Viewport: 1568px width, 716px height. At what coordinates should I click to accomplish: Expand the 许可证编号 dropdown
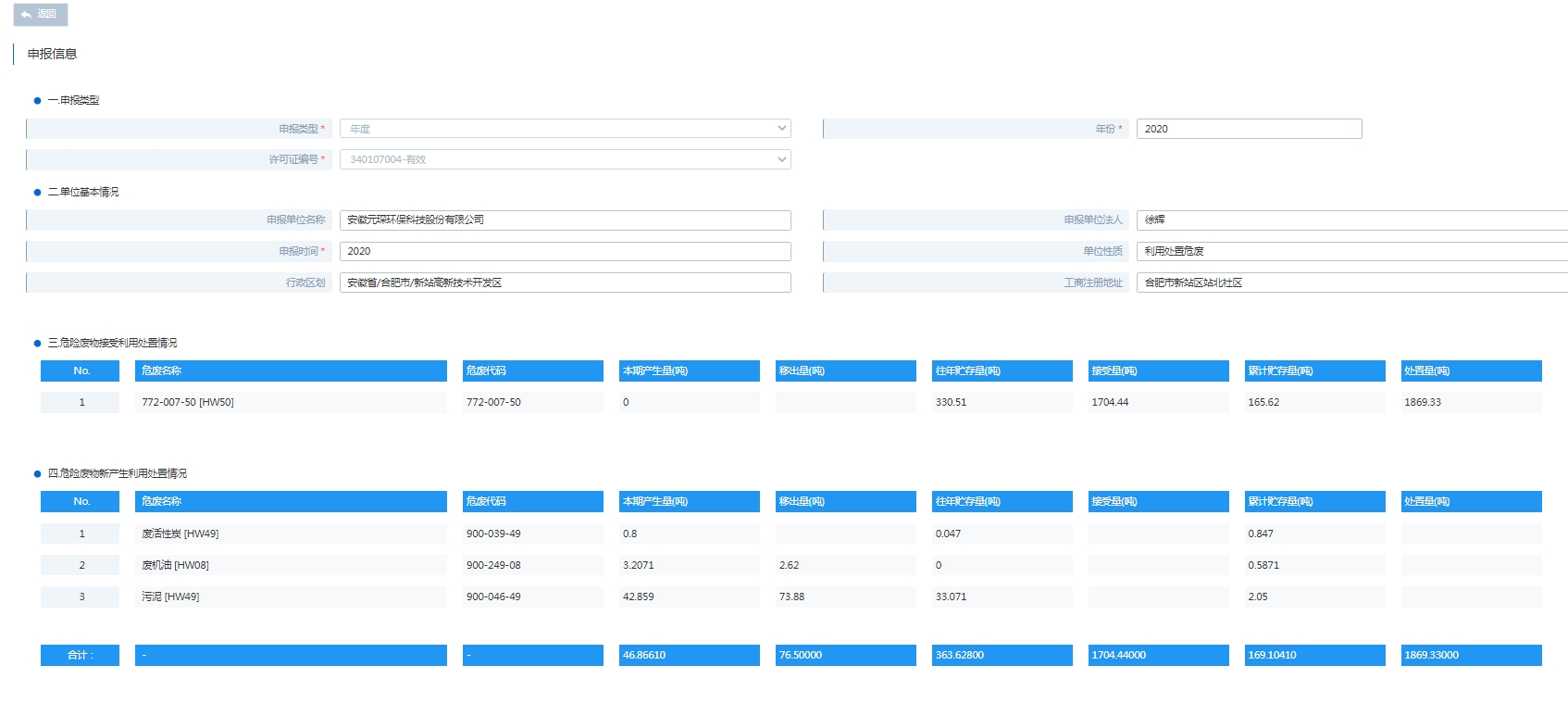pos(565,159)
